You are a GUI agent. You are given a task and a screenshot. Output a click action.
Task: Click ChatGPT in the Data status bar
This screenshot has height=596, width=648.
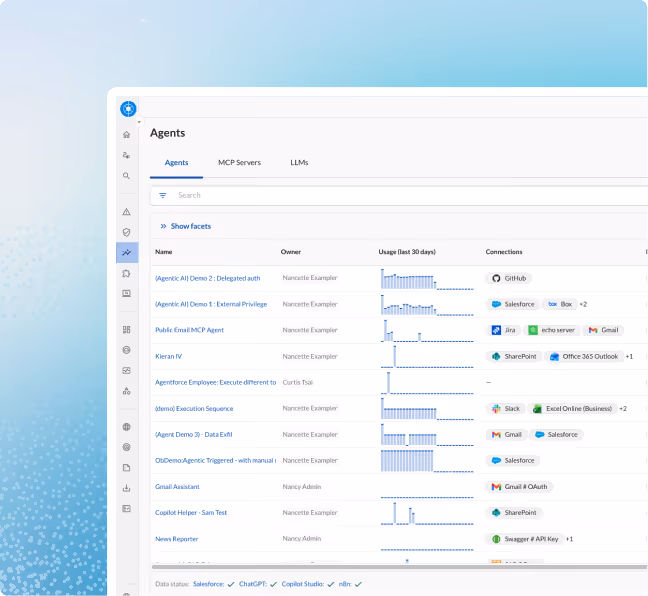click(x=253, y=584)
